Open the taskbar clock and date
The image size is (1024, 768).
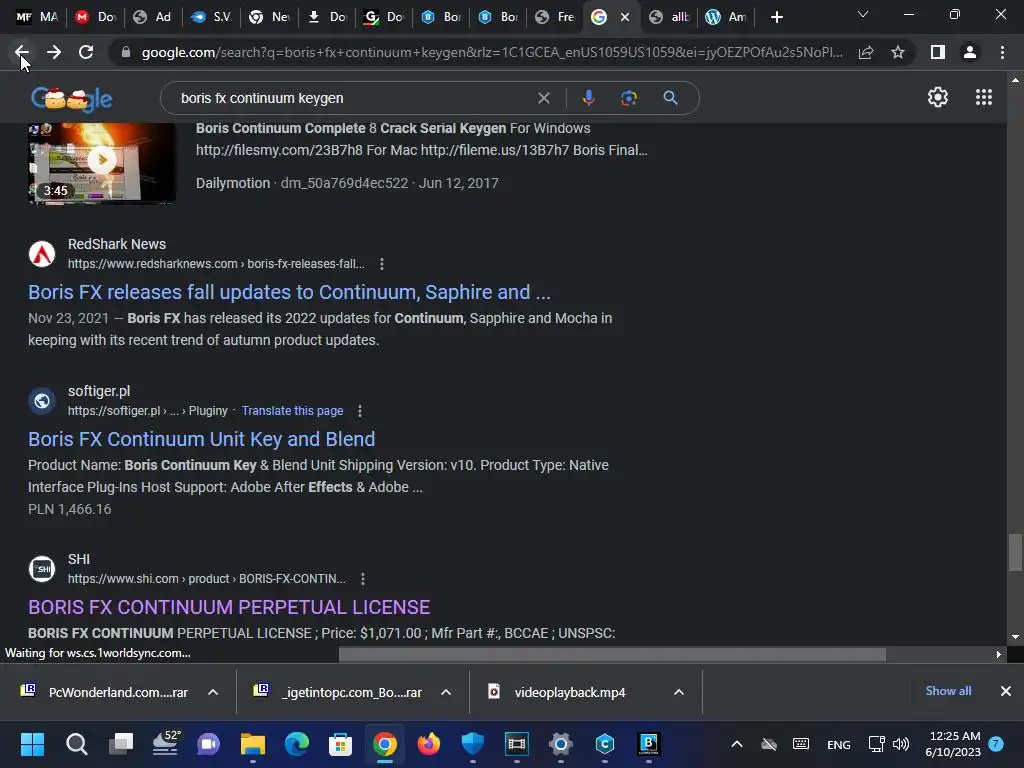953,744
